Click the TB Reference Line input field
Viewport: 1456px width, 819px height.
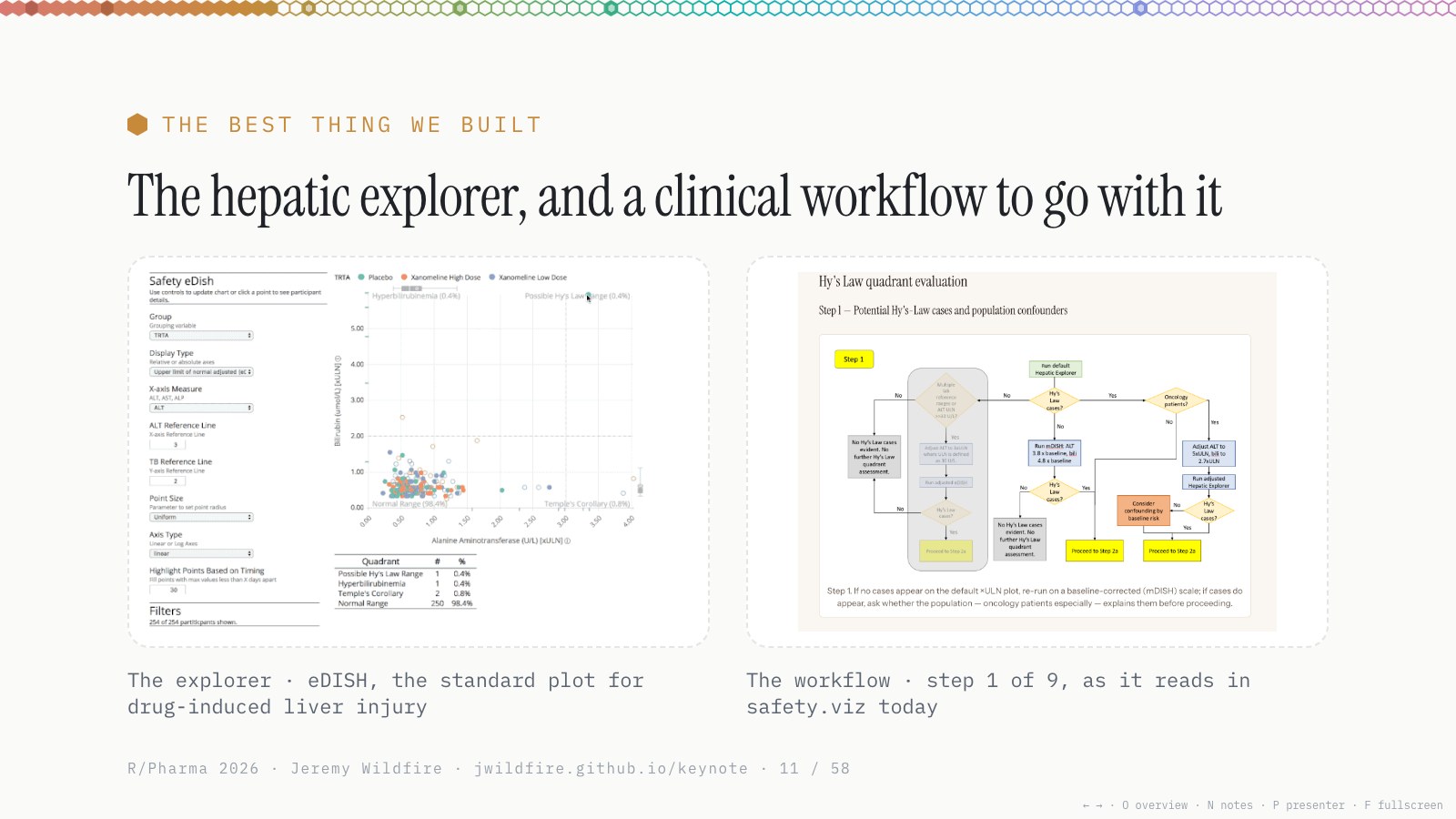point(168,480)
